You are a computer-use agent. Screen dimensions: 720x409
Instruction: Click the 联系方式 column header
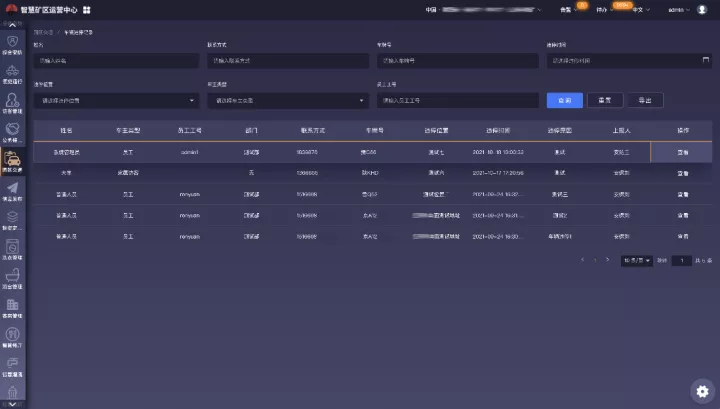(x=313, y=131)
